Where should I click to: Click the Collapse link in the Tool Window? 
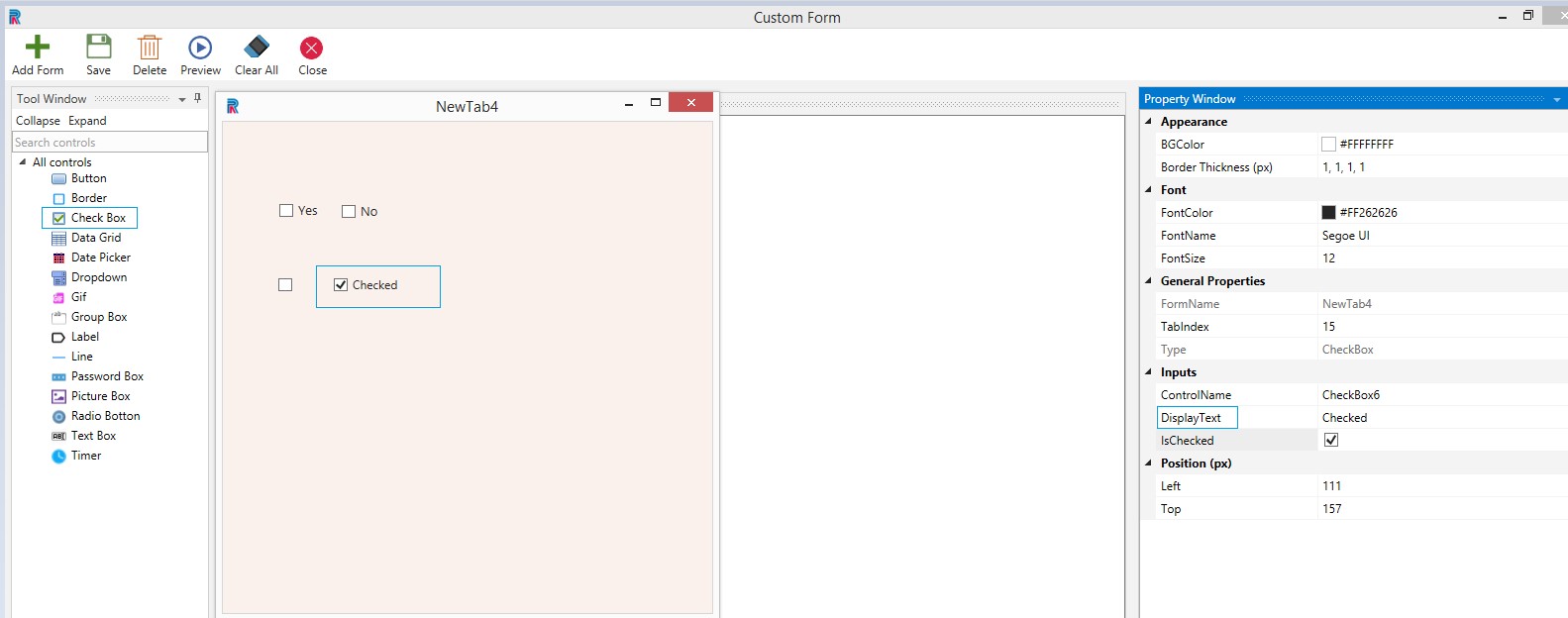pyautogui.click(x=38, y=121)
